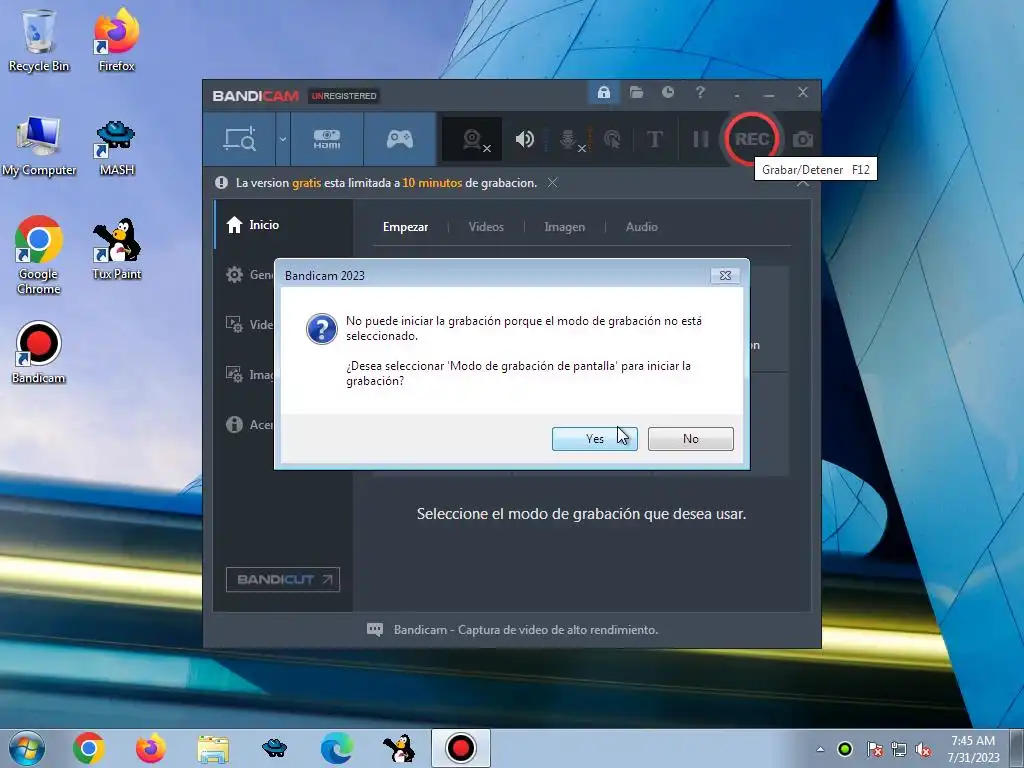Viewport: 1024px width, 768px height.
Task: Open General settings gear sidebar item
Action: tap(249, 275)
